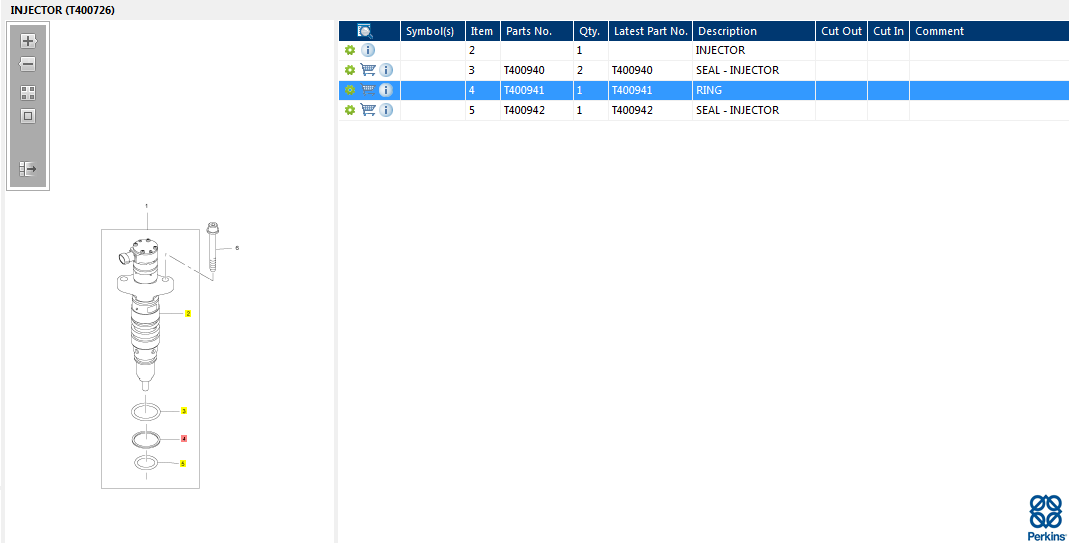Click the four-squares grid view icon
This screenshot has height=543, width=1069.
[28, 93]
